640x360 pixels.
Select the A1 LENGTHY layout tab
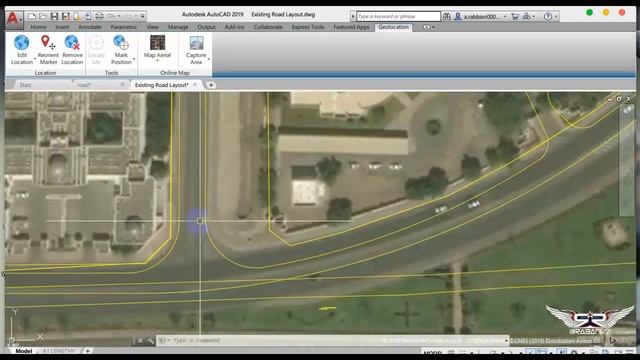[59, 351]
